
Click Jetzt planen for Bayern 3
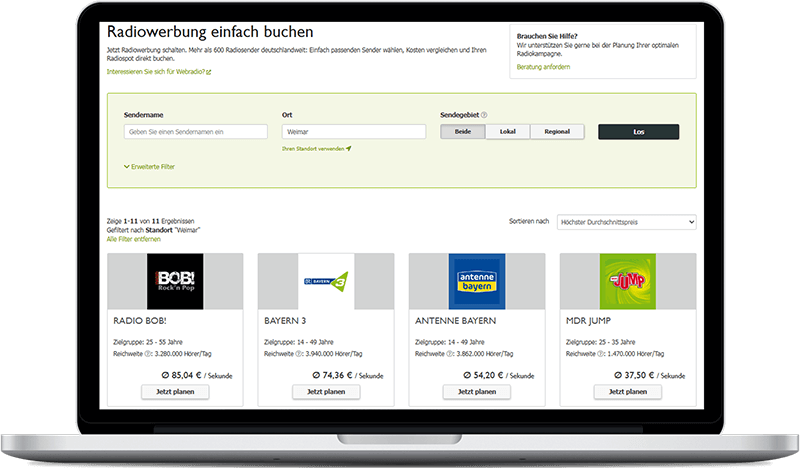pos(326,392)
